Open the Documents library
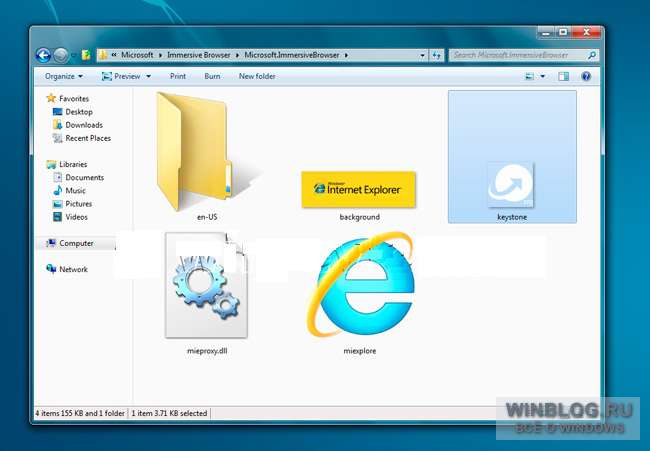 [85, 177]
